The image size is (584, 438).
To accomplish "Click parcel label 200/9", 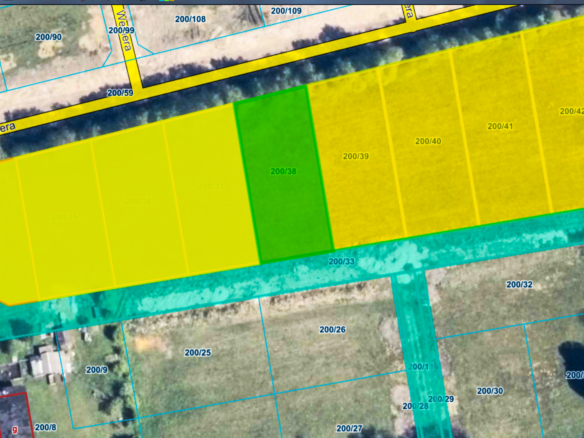I will [x=97, y=370].
